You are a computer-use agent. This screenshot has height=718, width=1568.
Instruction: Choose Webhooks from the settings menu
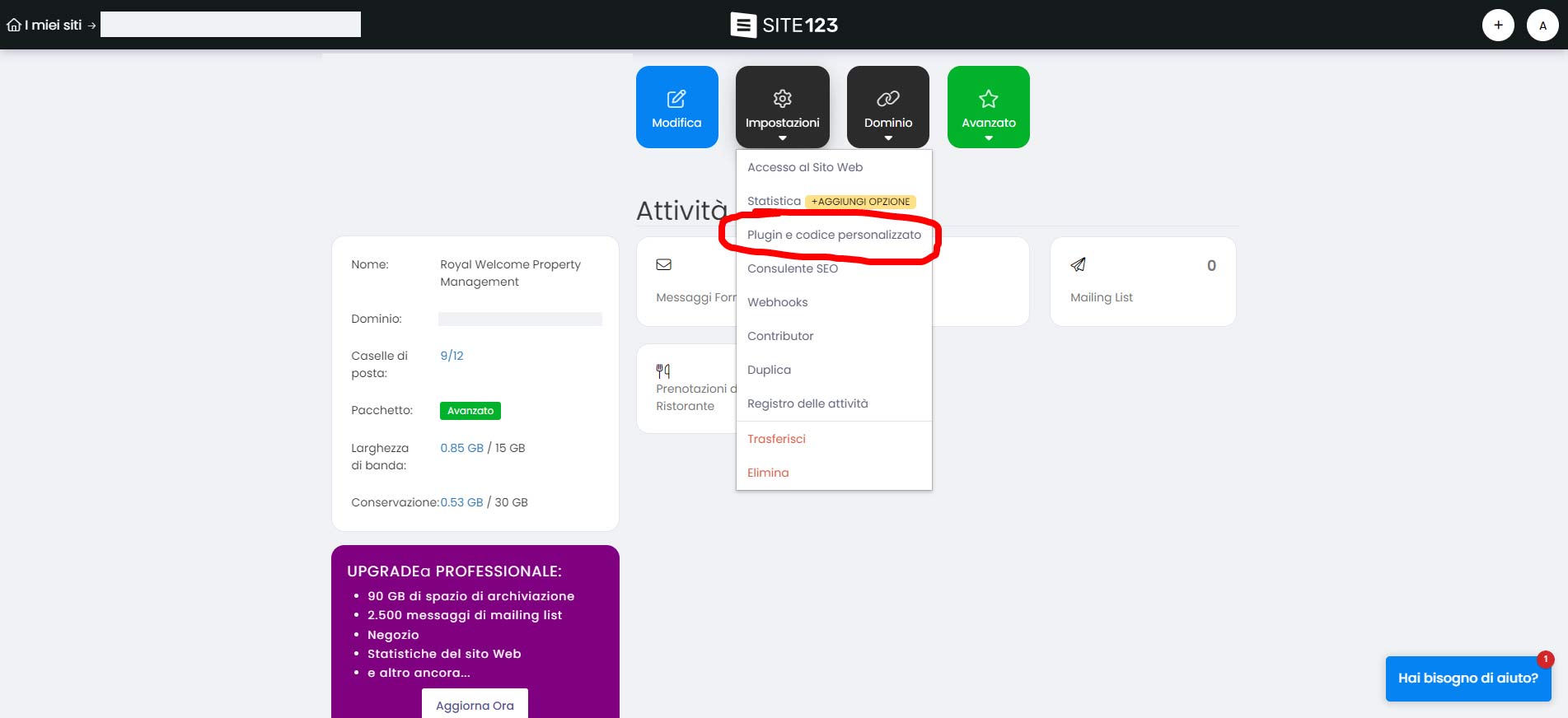tap(777, 302)
